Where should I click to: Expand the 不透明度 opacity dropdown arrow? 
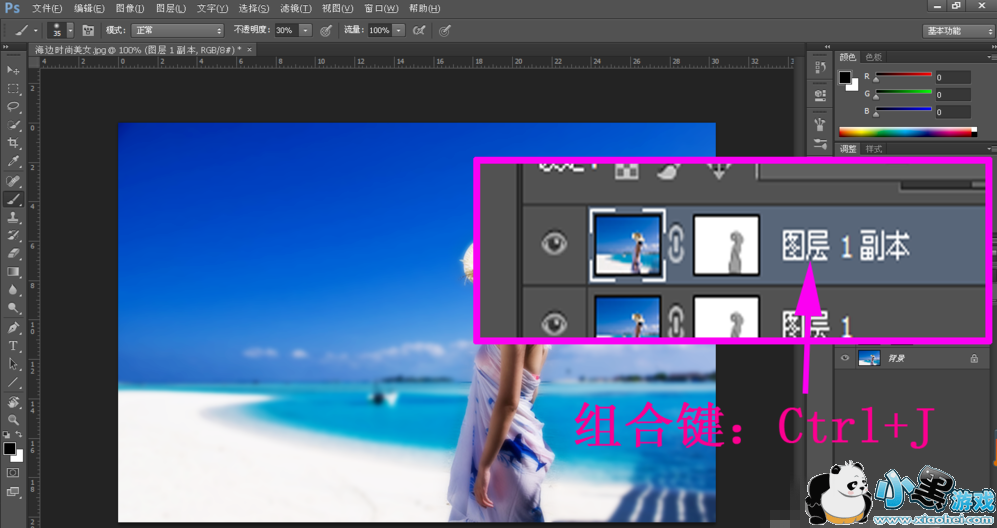point(305,31)
